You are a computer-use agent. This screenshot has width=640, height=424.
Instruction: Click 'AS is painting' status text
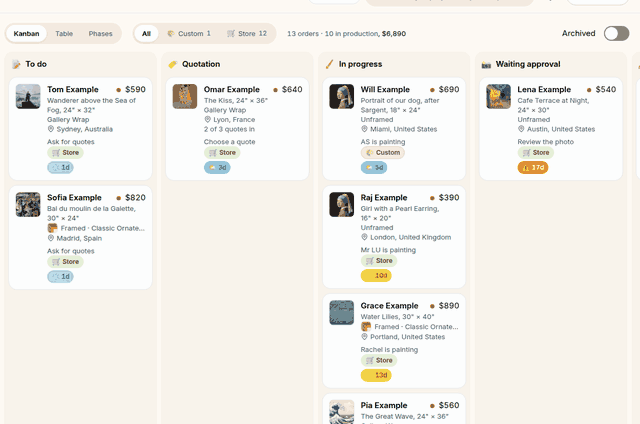pyautogui.click(x=383, y=142)
